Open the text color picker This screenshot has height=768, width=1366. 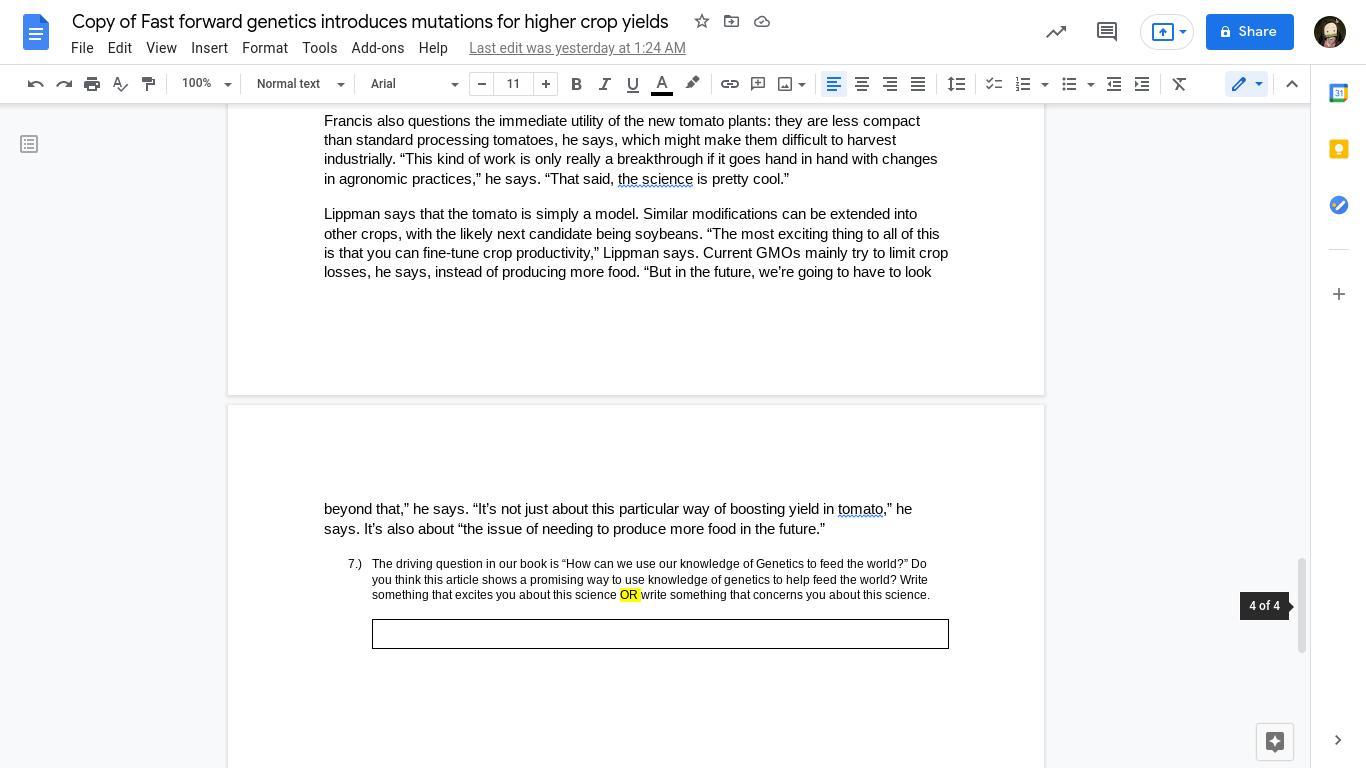click(x=662, y=84)
